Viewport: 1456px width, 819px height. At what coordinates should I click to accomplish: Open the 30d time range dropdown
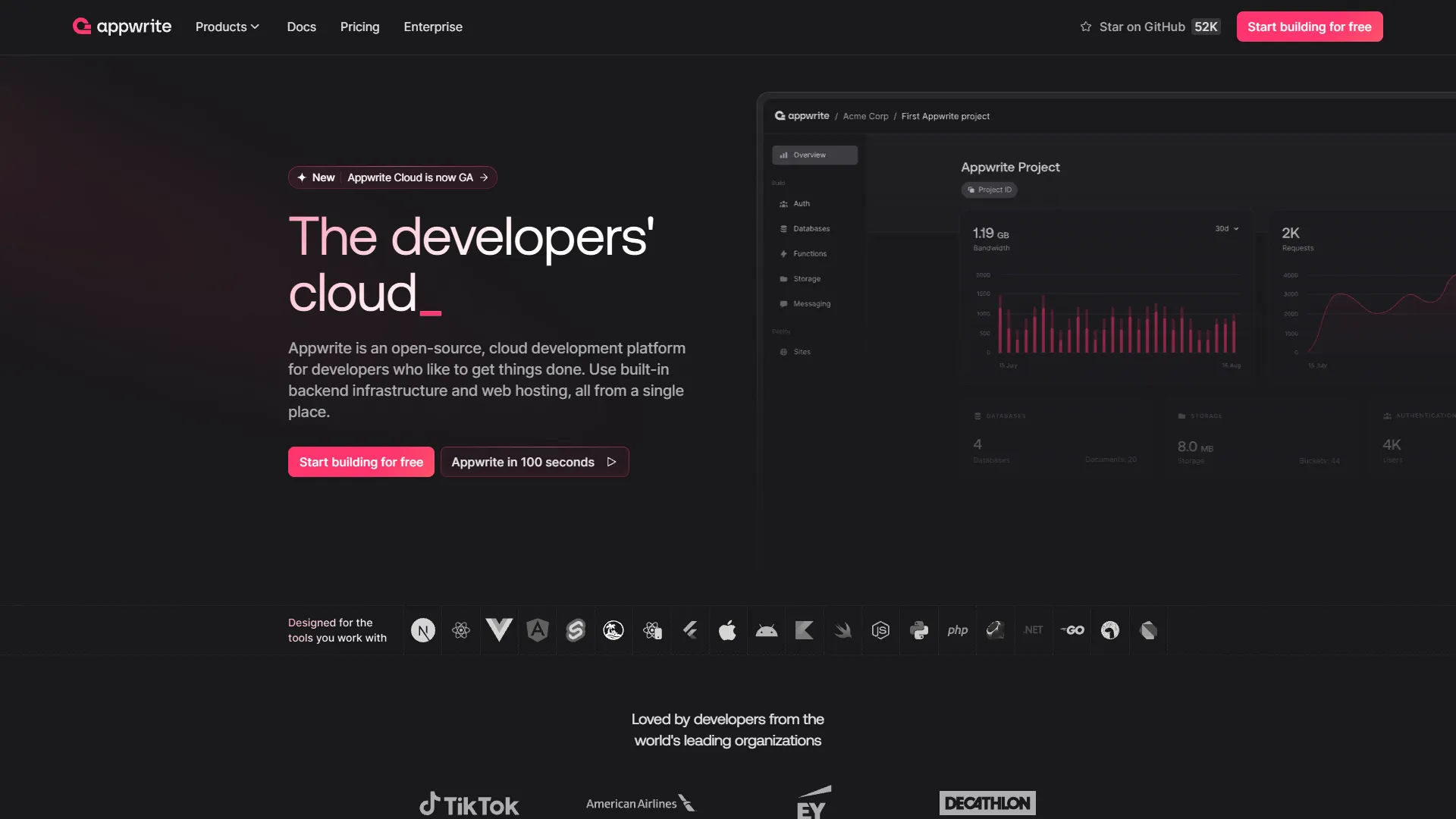(1226, 228)
